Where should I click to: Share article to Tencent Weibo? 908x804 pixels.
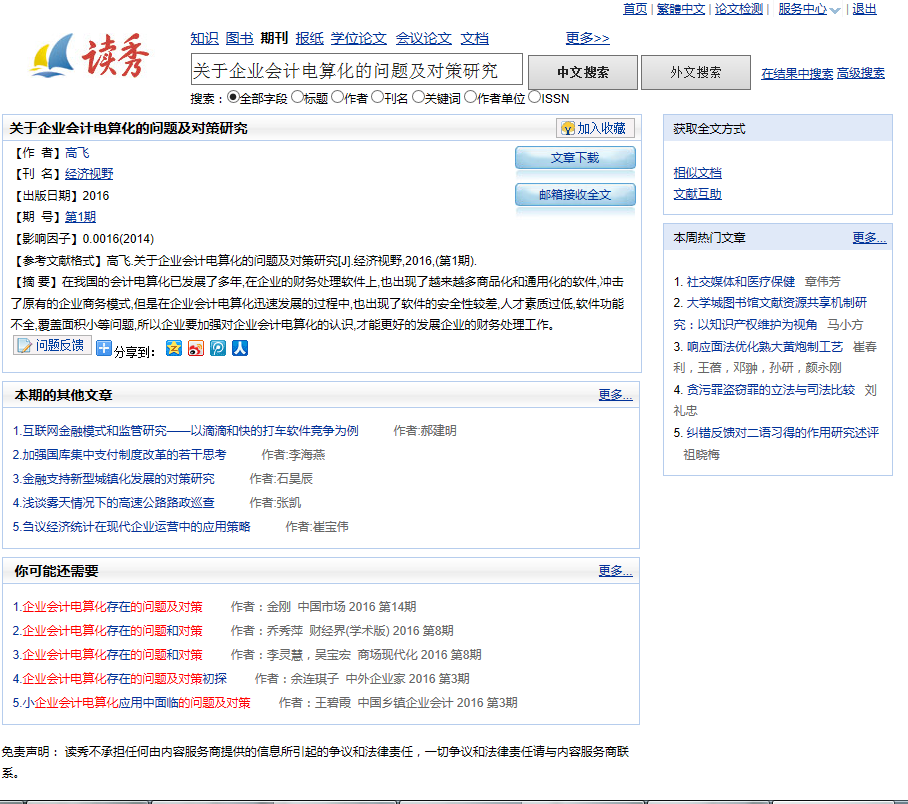tap(218, 348)
